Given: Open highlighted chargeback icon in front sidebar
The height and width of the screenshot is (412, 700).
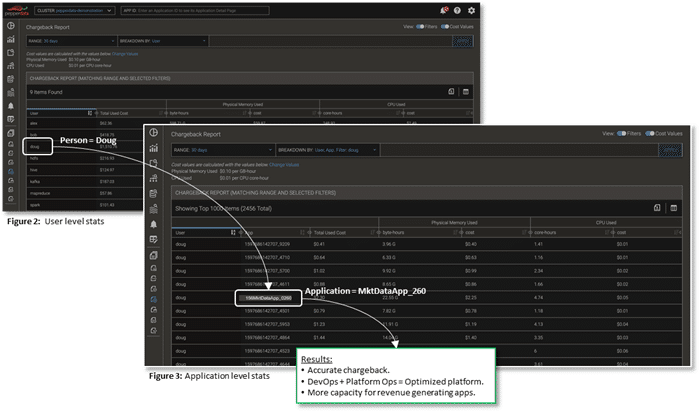Looking at the screenshot, I should click(x=154, y=300).
